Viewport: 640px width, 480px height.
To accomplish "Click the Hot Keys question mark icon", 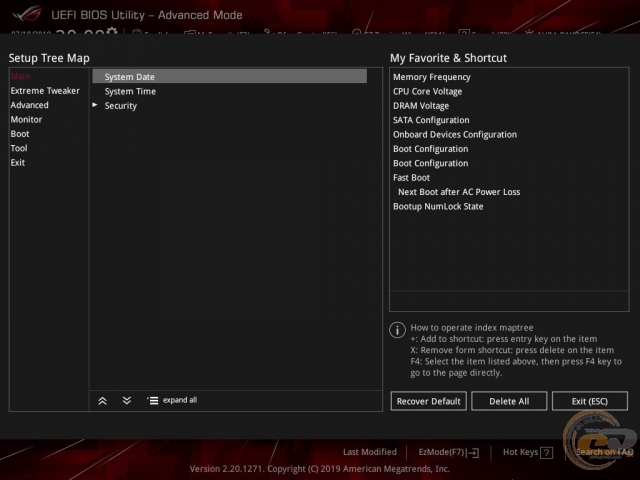I will tap(546, 453).
